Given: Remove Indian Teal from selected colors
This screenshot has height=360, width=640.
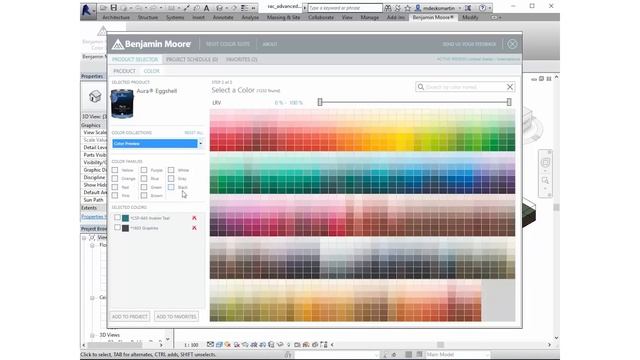Looking at the screenshot, I should pyautogui.click(x=194, y=218).
